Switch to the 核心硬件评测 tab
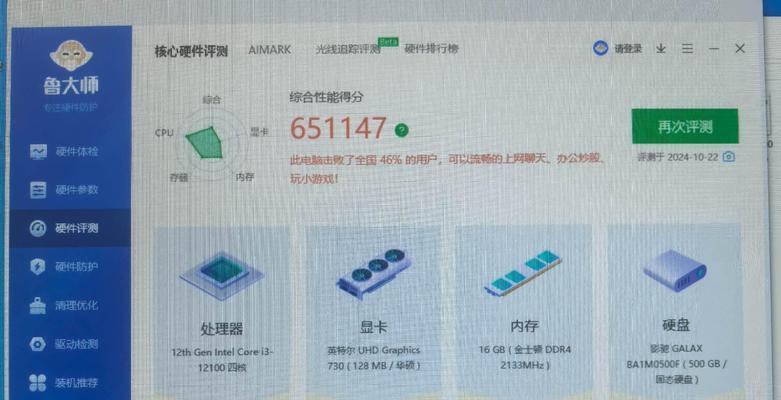 tap(191, 51)
